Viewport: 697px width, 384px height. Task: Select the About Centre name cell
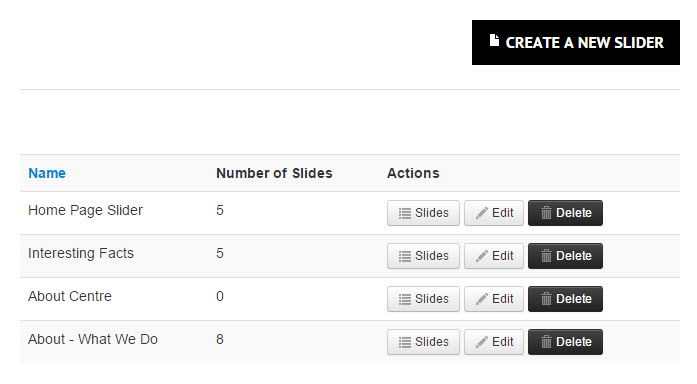[70, 296]
